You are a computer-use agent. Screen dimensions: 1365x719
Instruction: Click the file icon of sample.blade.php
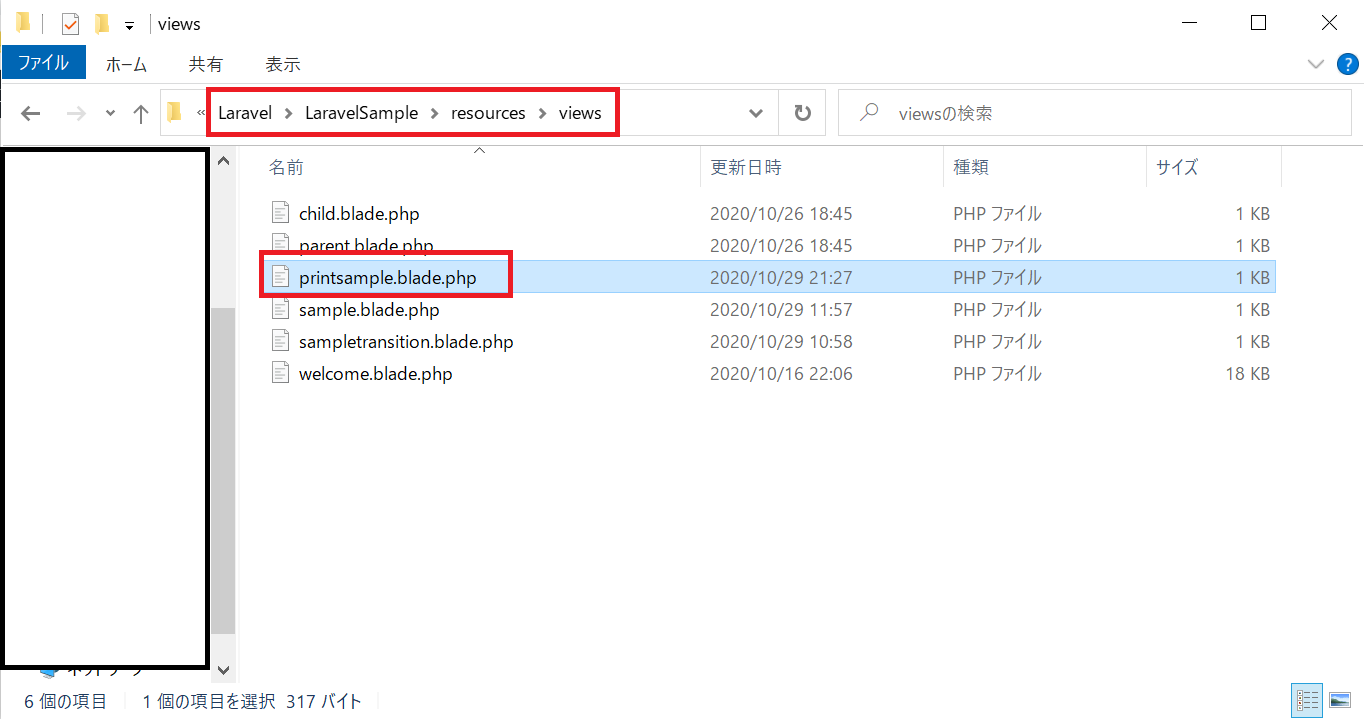click(280, 308)
